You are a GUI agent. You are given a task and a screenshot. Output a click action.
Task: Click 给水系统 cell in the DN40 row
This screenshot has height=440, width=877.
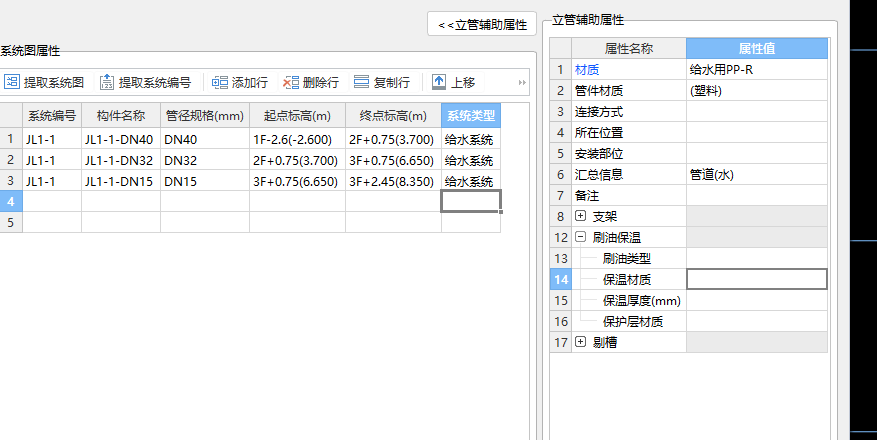pyautogui.click(x=471, y=139)
